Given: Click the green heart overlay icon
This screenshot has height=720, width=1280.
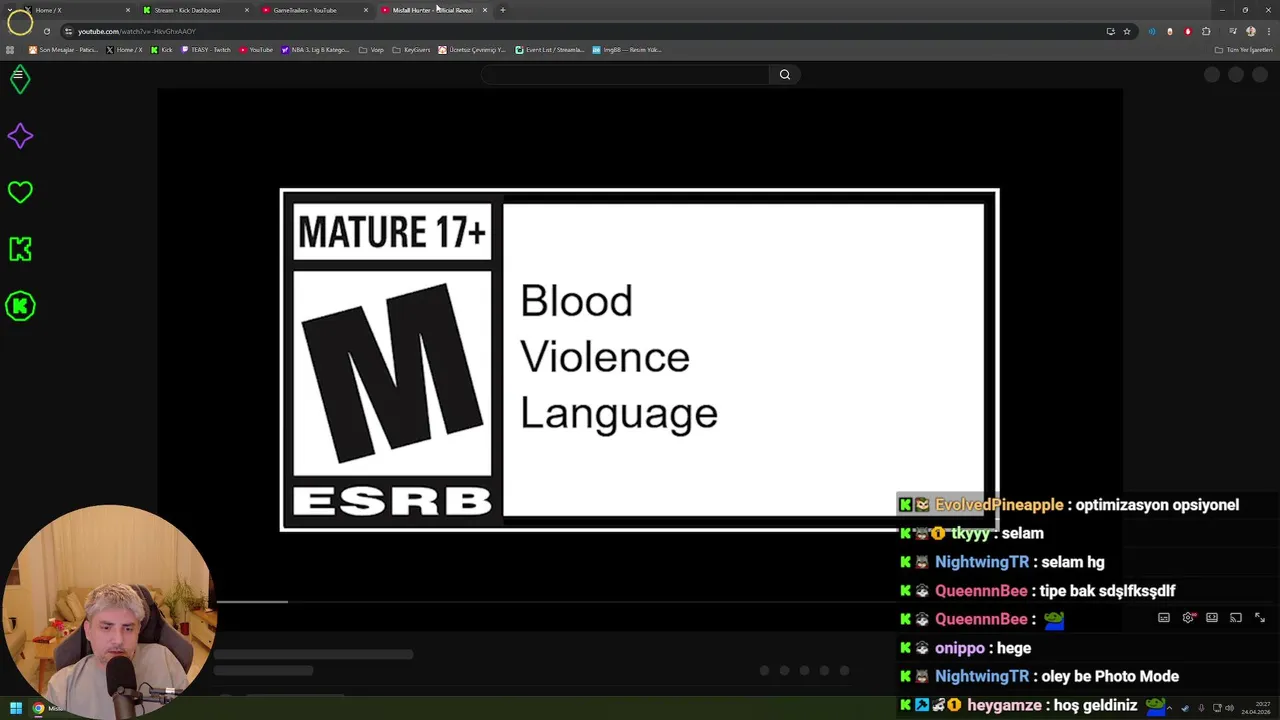Looking at the screenshot, I should coord(20,191).
